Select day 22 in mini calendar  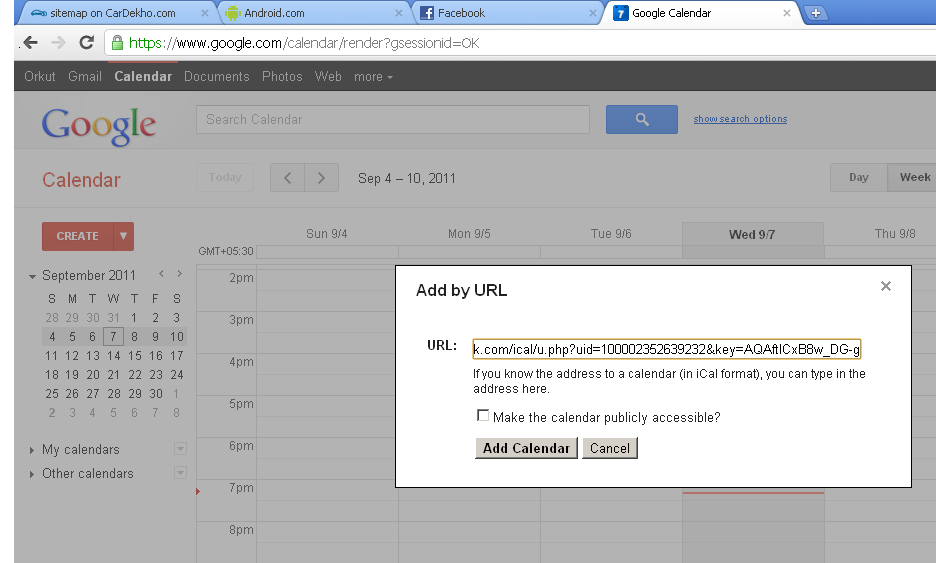[134, 375]
